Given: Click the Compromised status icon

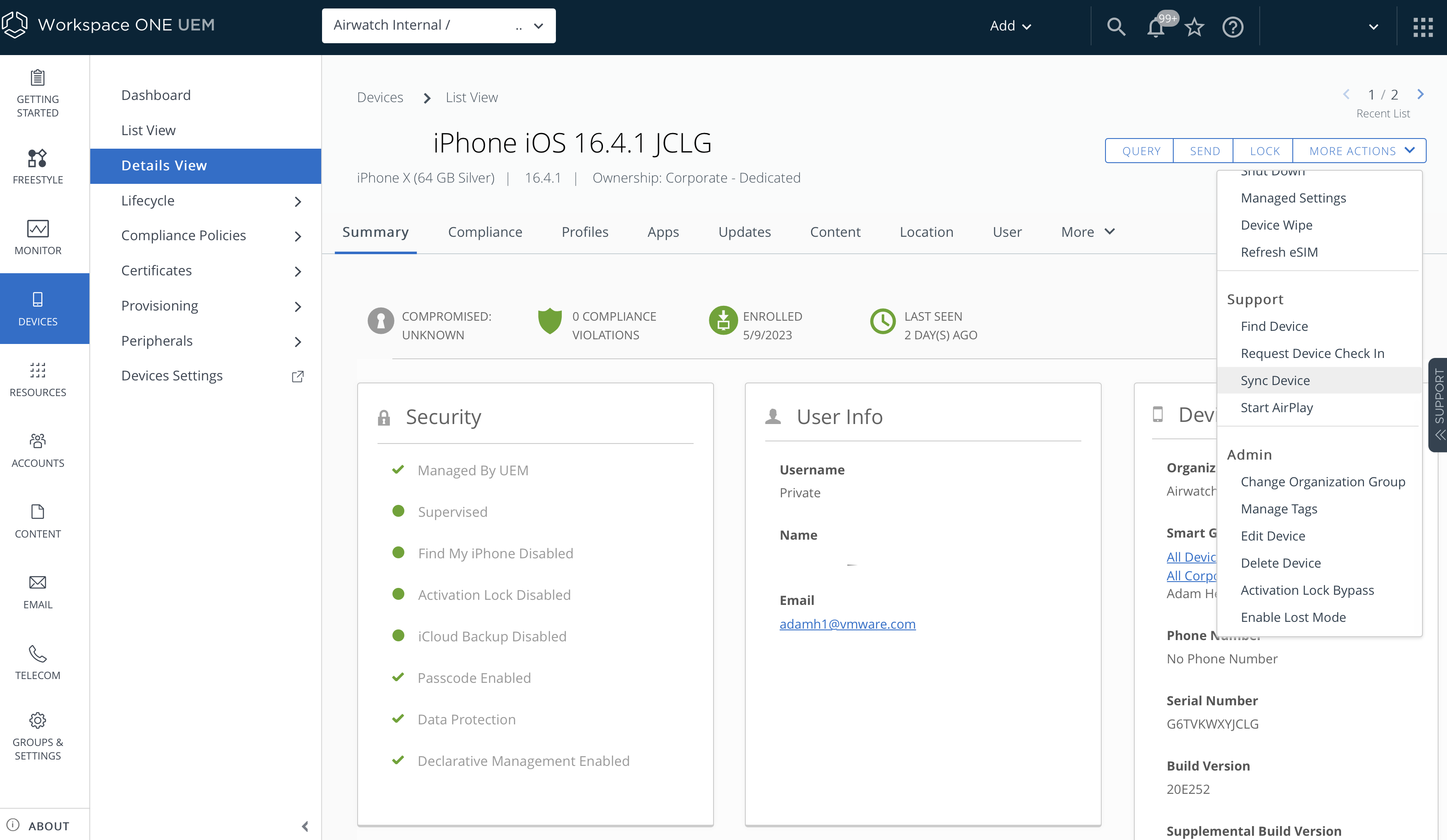Looking at the screenshot, I should [x=380, y=322].
